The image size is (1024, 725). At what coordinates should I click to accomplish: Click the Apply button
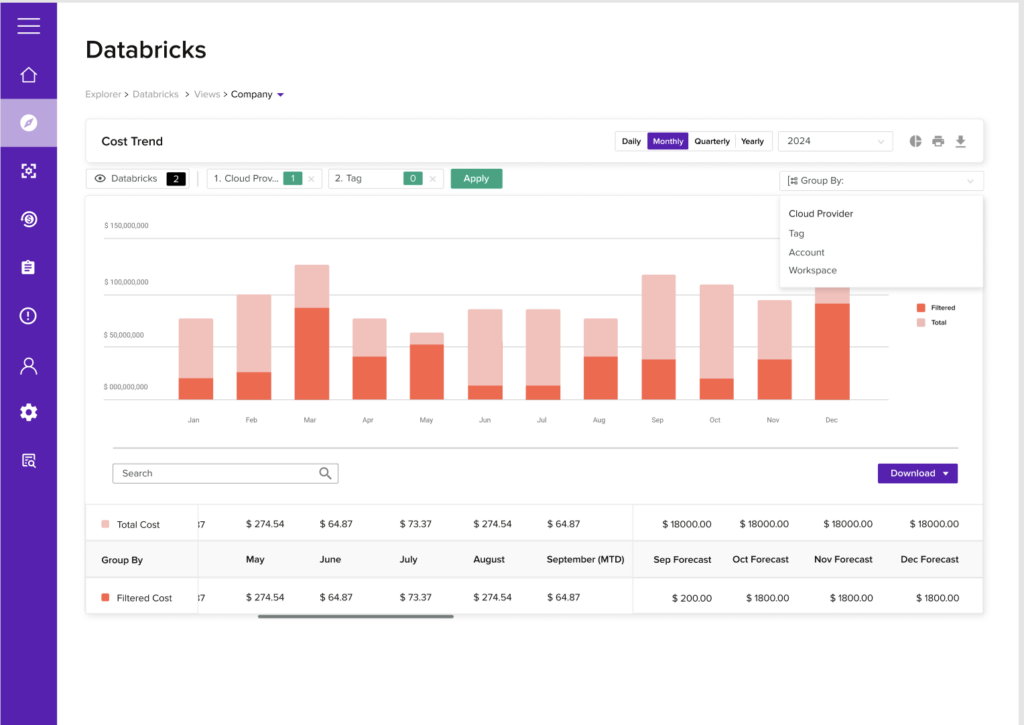[x=476, y=179]
